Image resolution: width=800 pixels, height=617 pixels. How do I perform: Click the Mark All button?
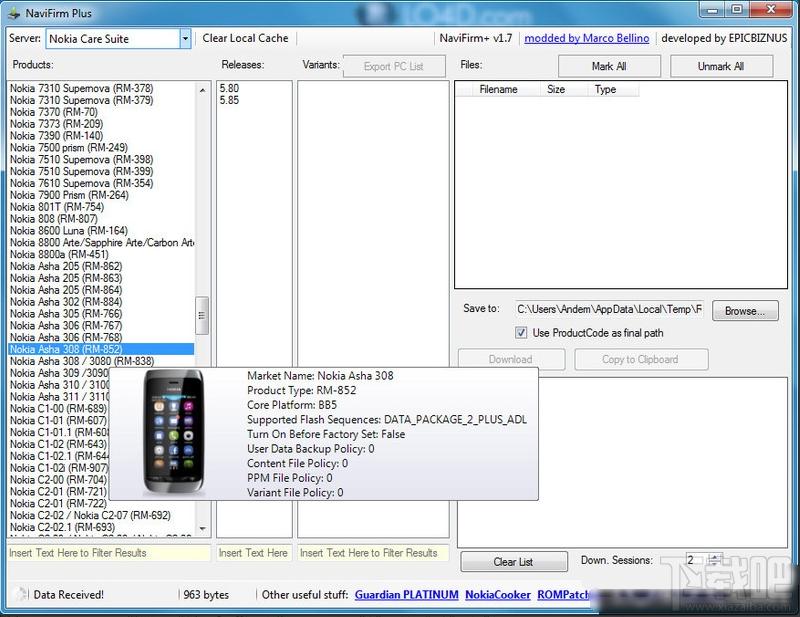[609, 66]
